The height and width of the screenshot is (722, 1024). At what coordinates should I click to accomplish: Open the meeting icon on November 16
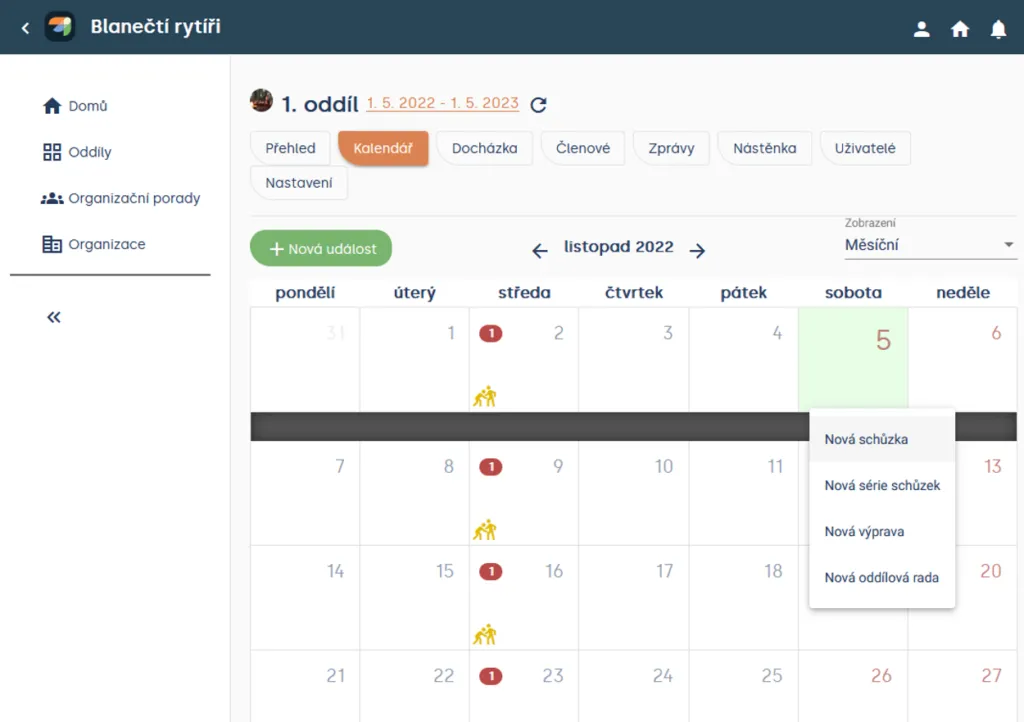(x=485, y=634)
